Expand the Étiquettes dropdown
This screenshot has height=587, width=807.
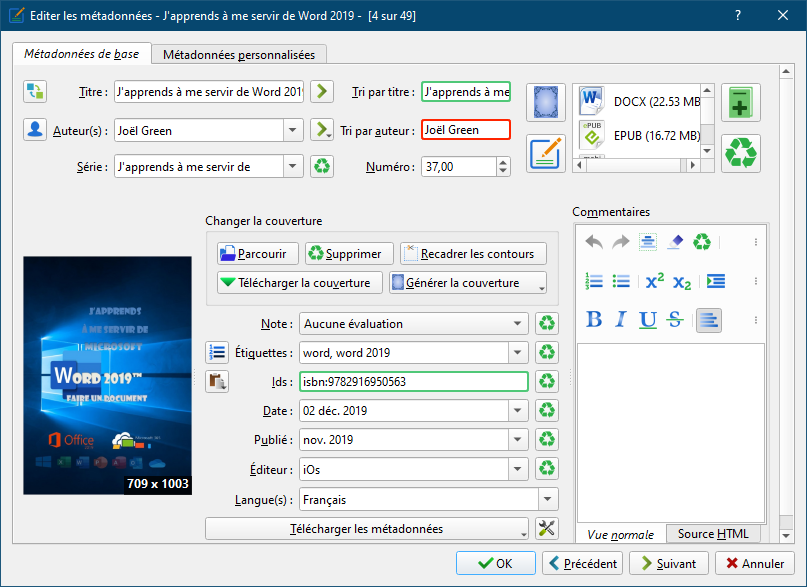[518, 352]
